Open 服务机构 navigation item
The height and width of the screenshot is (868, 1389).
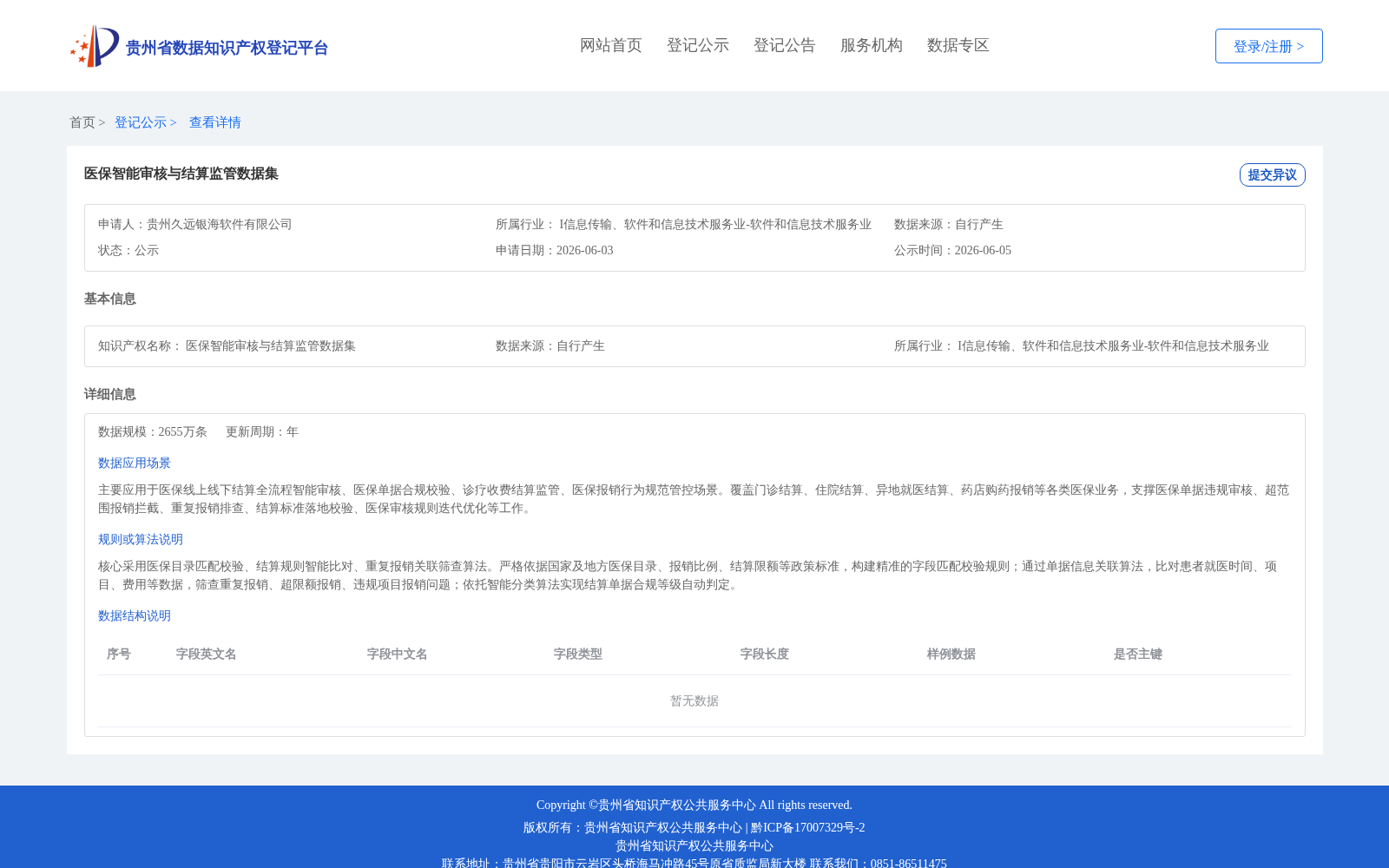(x=872, y=45)
